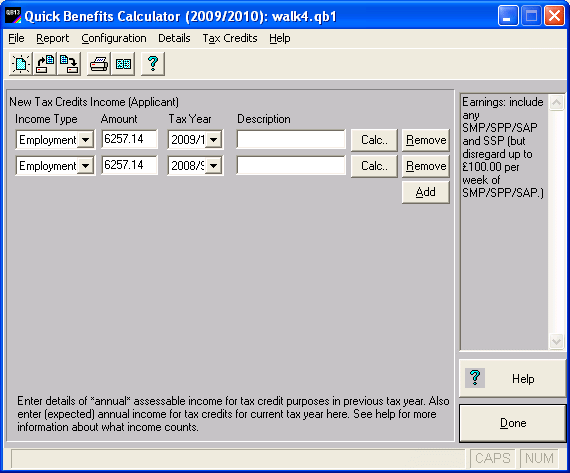Click the 'Income Type' column label

pyautogui.click(x=46, y=119)
